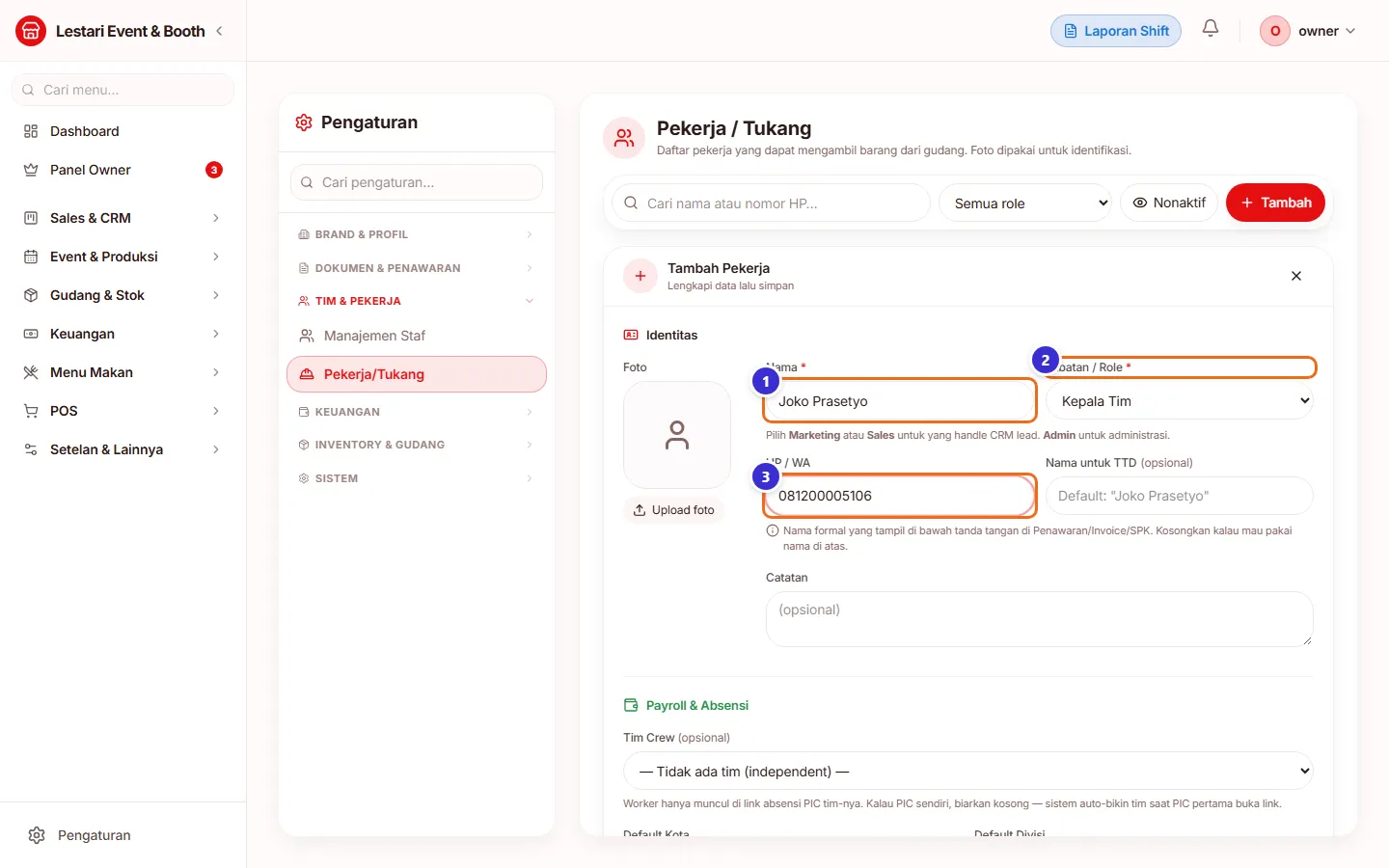Select the Pekerja/Tukang settings item
Image resolution: width=1389 pixels, height=868 pixels.
click(x=417, y=374)
